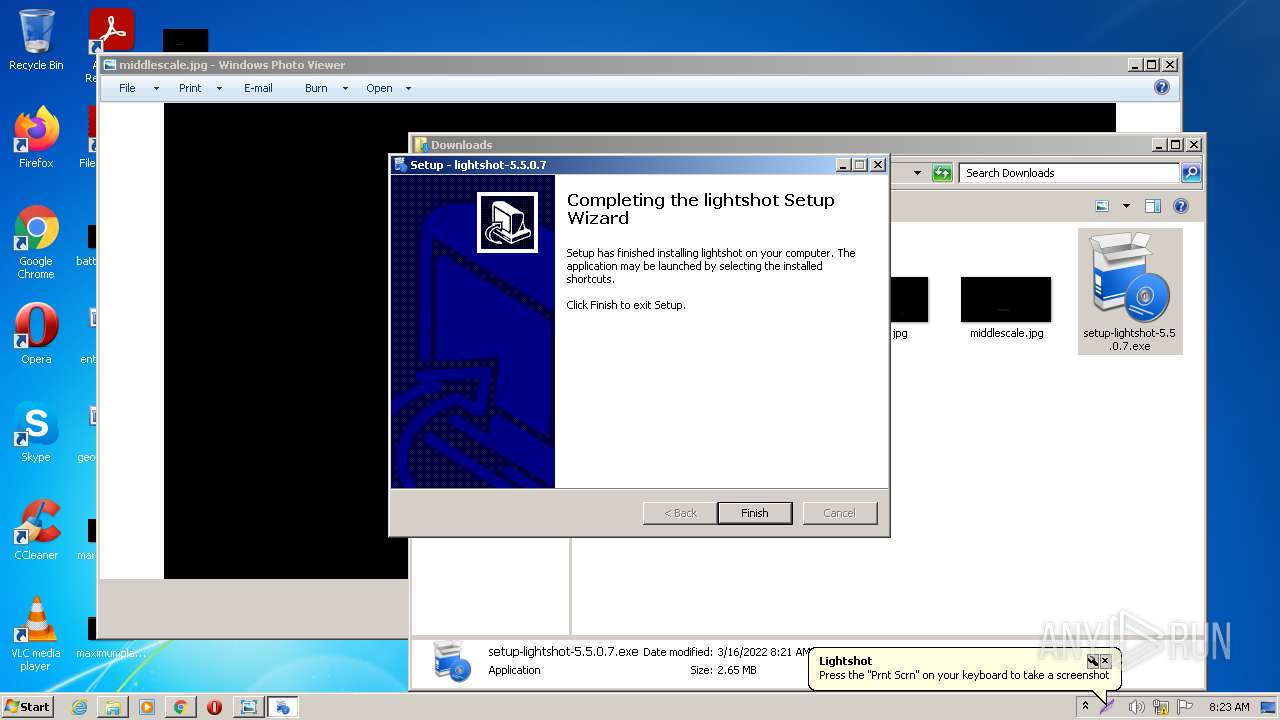Select Skype desktop shortcut
The height and width of the screenshot is (720, 1280).
click(x=36, y=432)
